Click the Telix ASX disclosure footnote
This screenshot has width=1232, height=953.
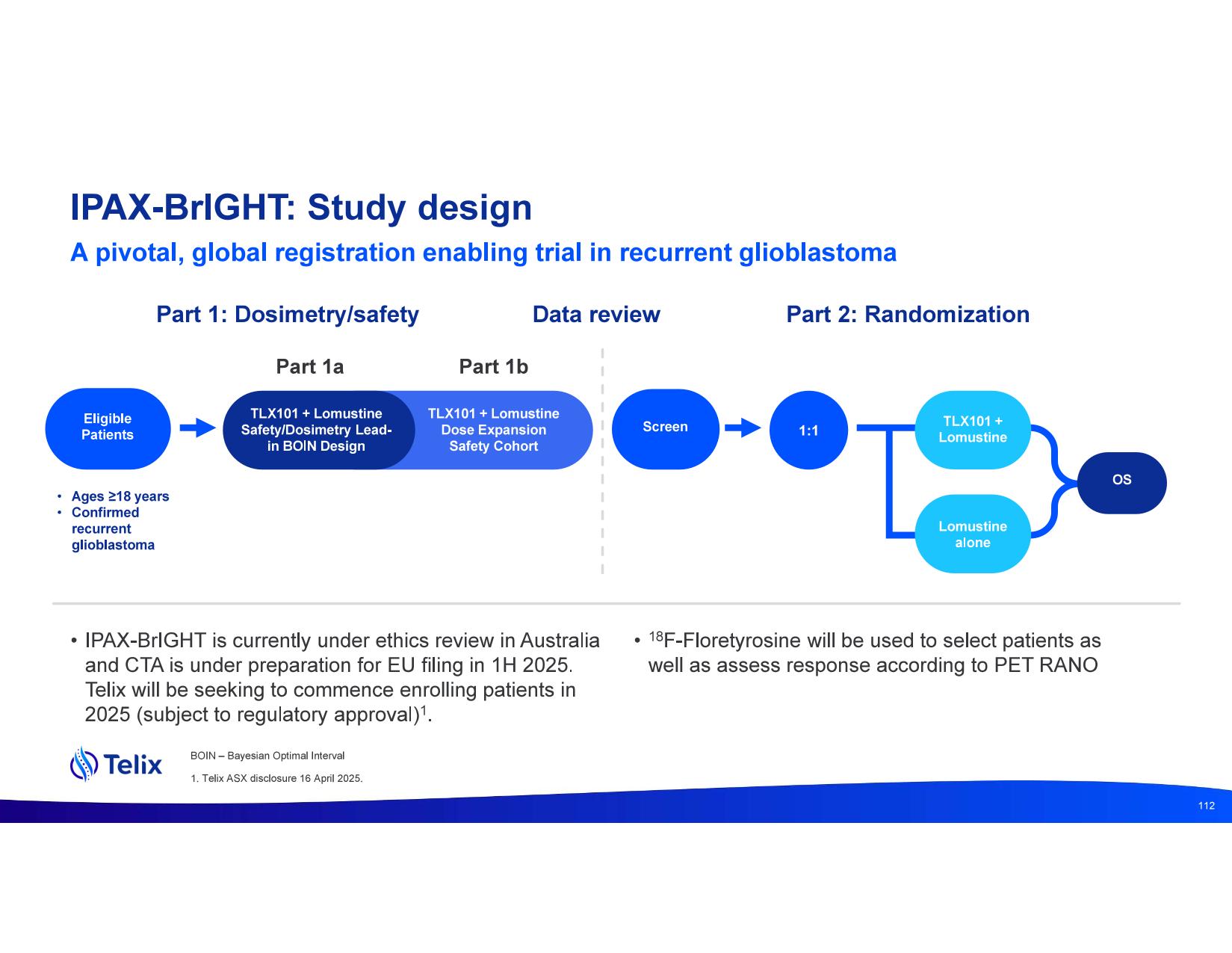point(276,779)
